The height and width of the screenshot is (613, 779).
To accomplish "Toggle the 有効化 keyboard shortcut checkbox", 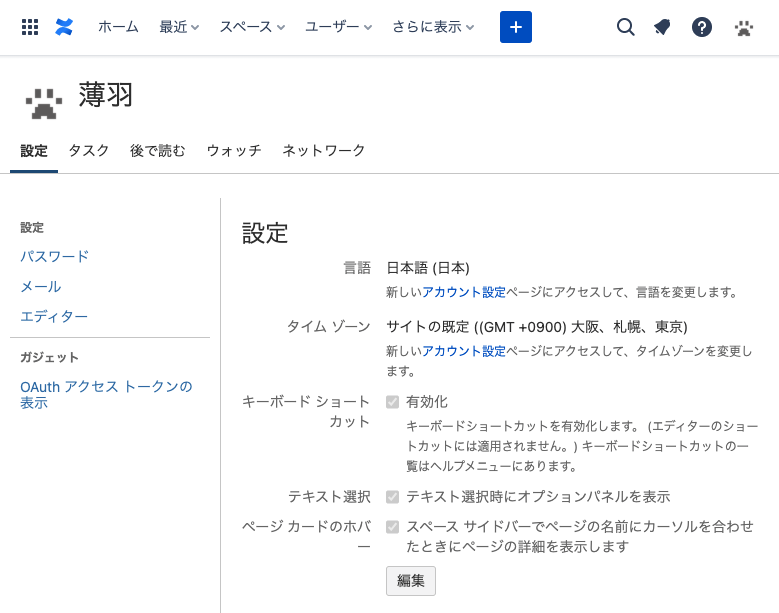I will 393,402.
